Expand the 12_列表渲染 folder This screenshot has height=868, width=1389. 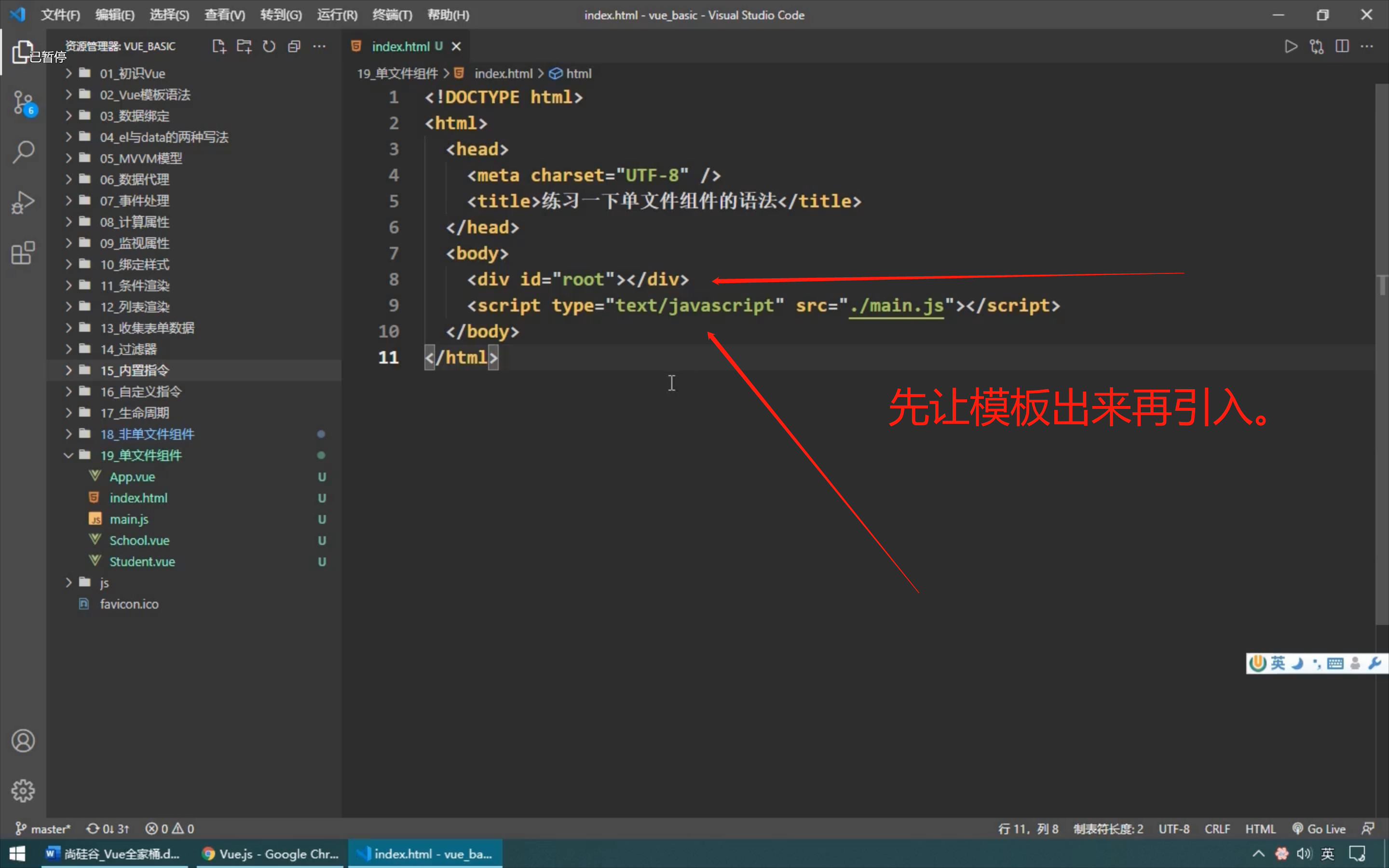tap(194, 307)
